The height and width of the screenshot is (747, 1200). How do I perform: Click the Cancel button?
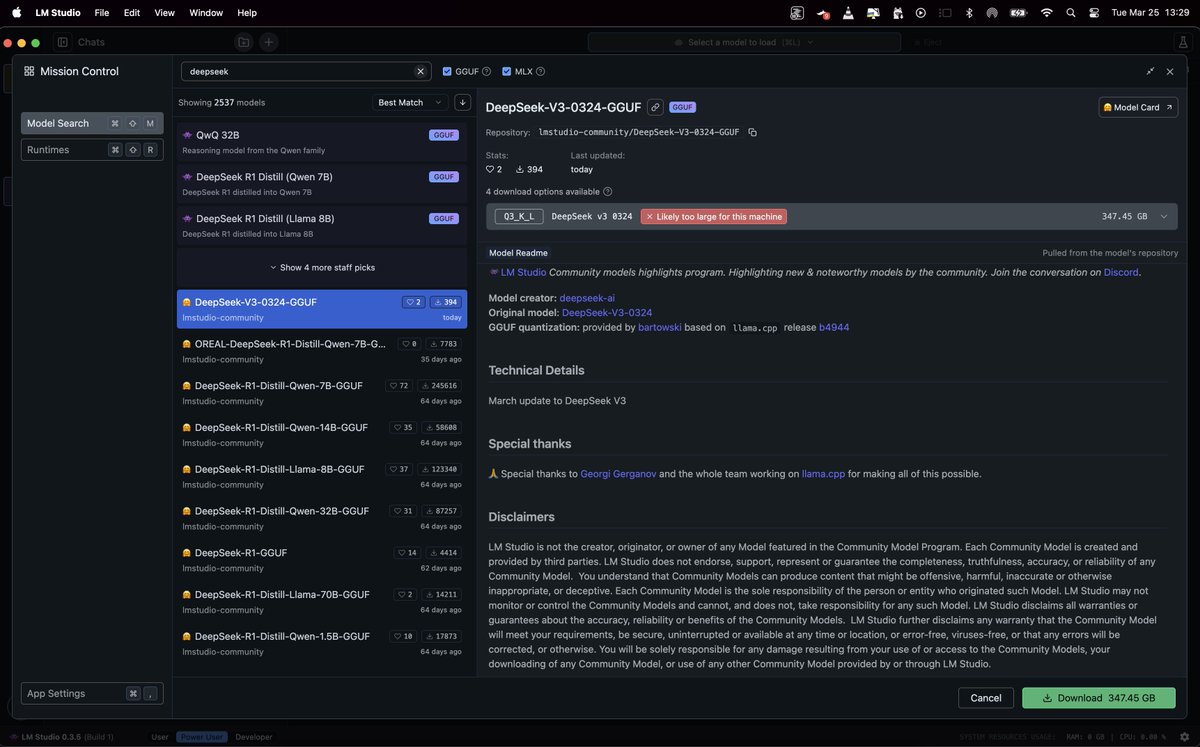[x=986, y=698]
